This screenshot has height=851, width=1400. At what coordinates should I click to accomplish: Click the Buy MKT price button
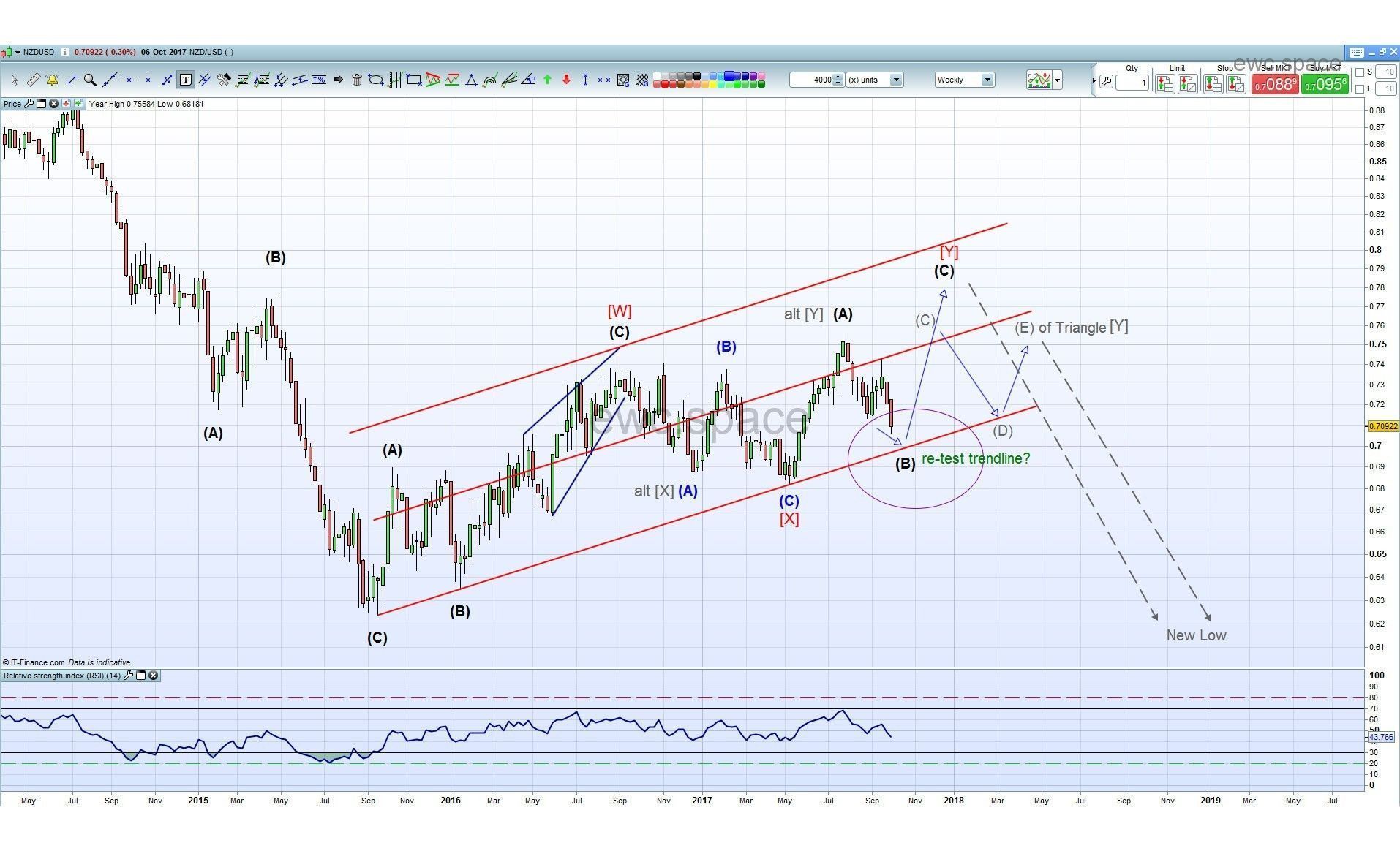click(x=1325, y=84)
